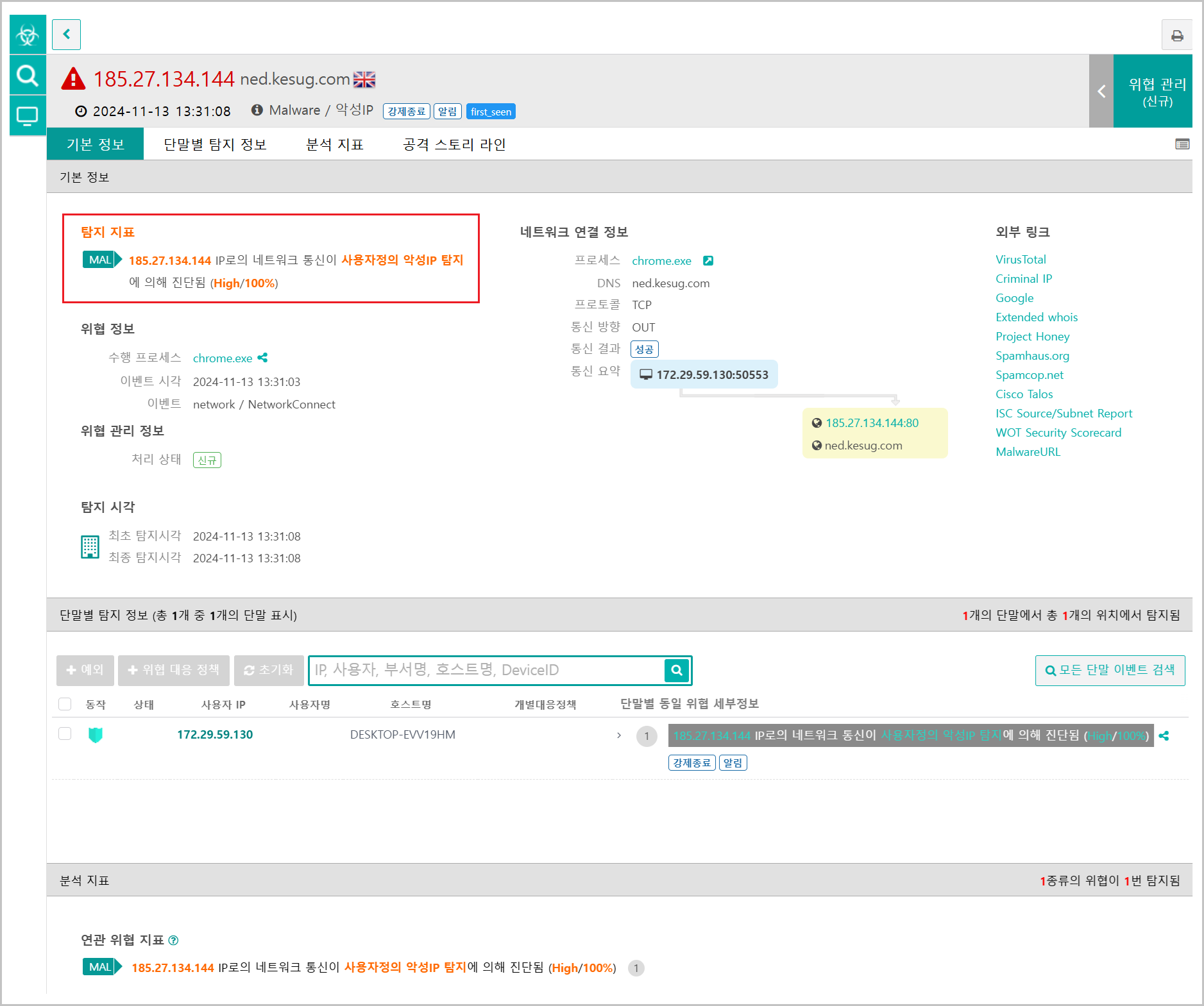Viewport: 1204px width, 1006px height.
Task: Open MalwareURL link
Action: 1028,452
